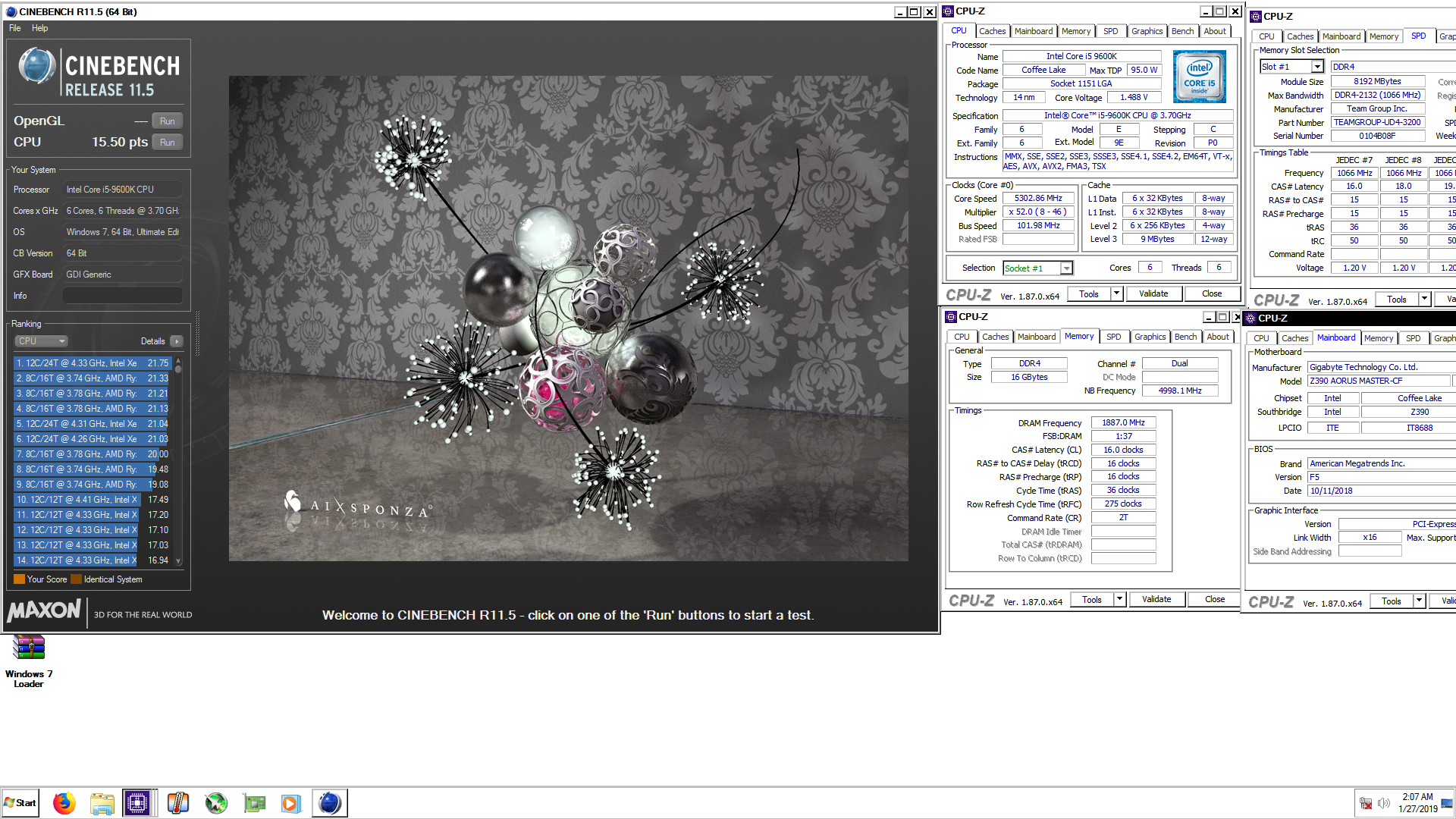Launch Windows Media Player from taskbar
Image resolution: width=1456 pixels, height=819 pixels.
(290, 803)
